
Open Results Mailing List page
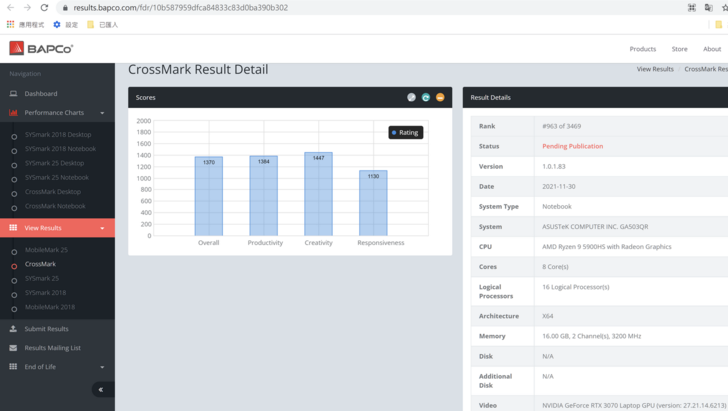(x=52, y=347)
